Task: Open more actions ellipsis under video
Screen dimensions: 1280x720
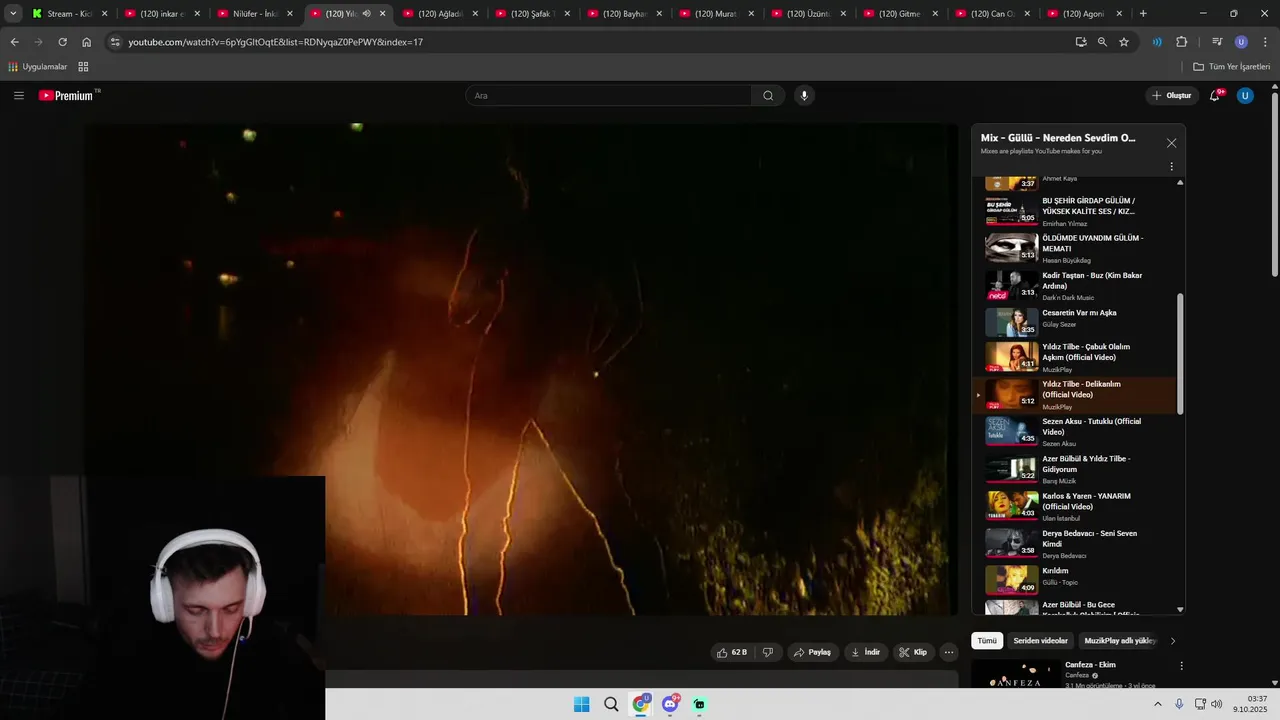Action: click(948, 652)
